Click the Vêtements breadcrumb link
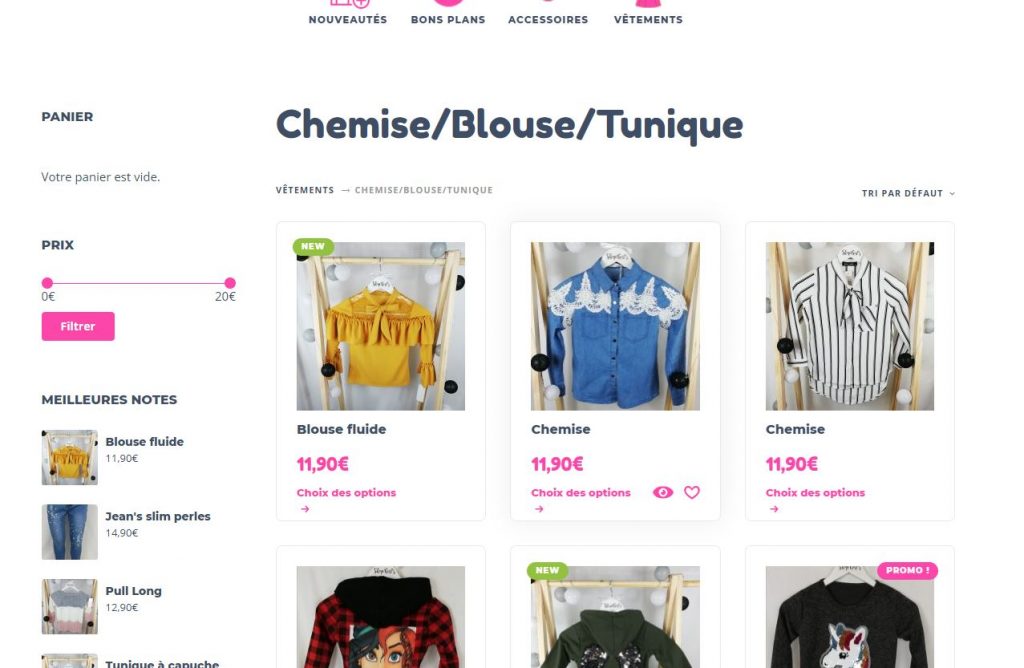 (x=304, y=190)
